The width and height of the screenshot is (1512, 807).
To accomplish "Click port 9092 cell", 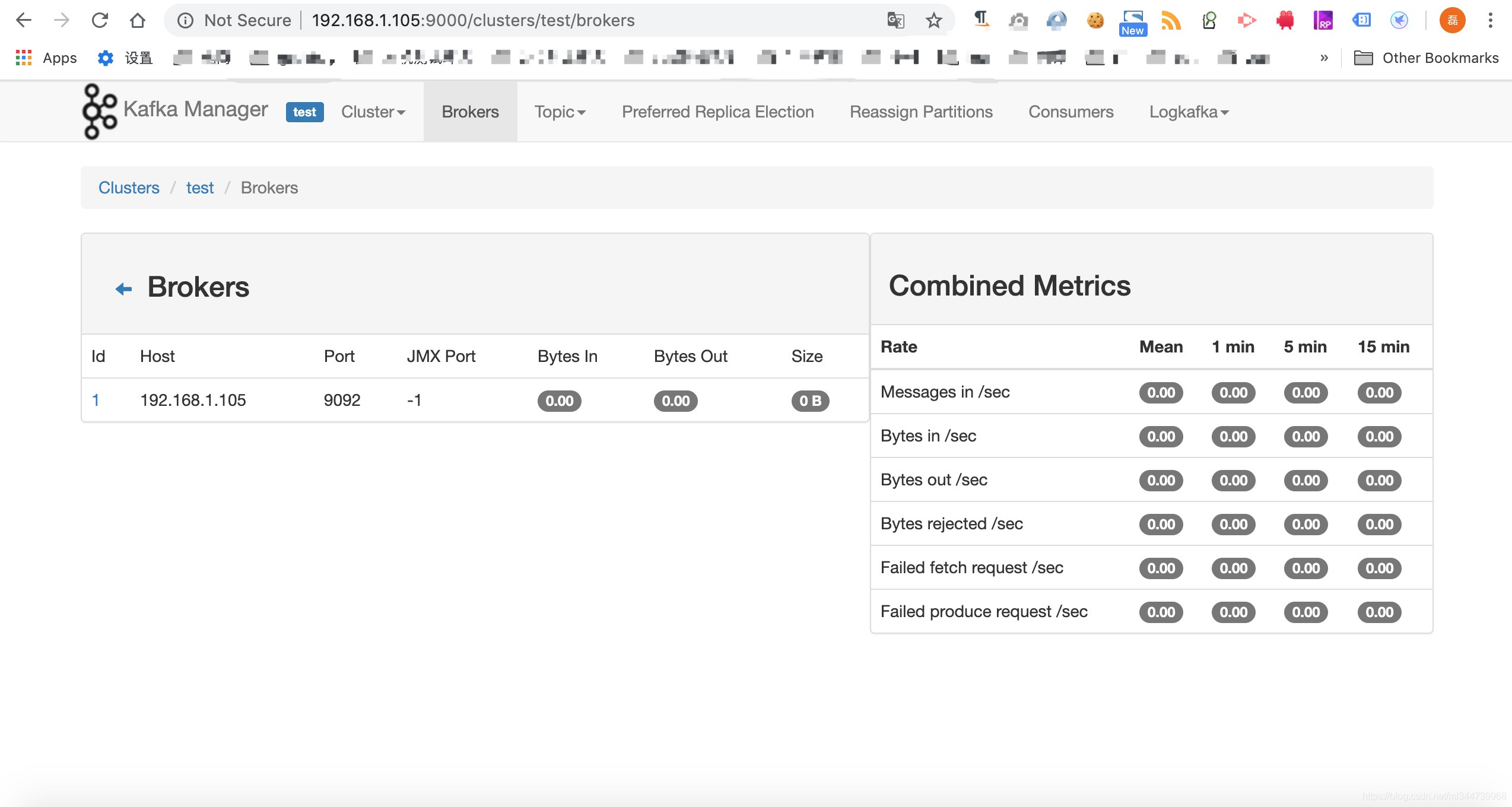I will 342,400.
